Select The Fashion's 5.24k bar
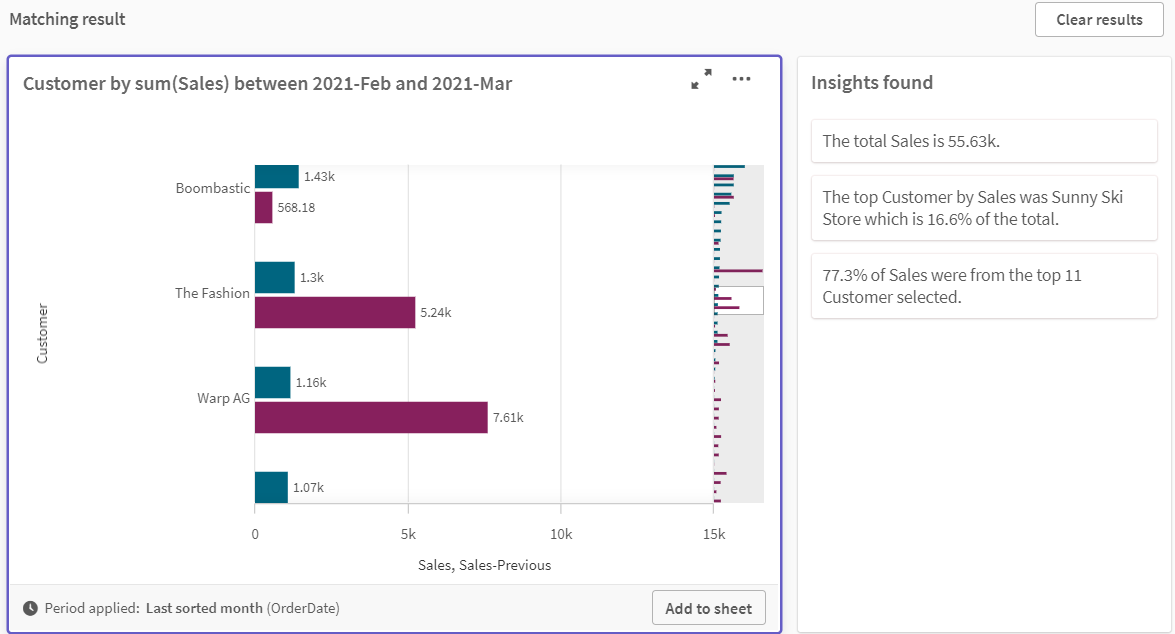This screenshot has width=1175, height=634. [x=334, y=312]
